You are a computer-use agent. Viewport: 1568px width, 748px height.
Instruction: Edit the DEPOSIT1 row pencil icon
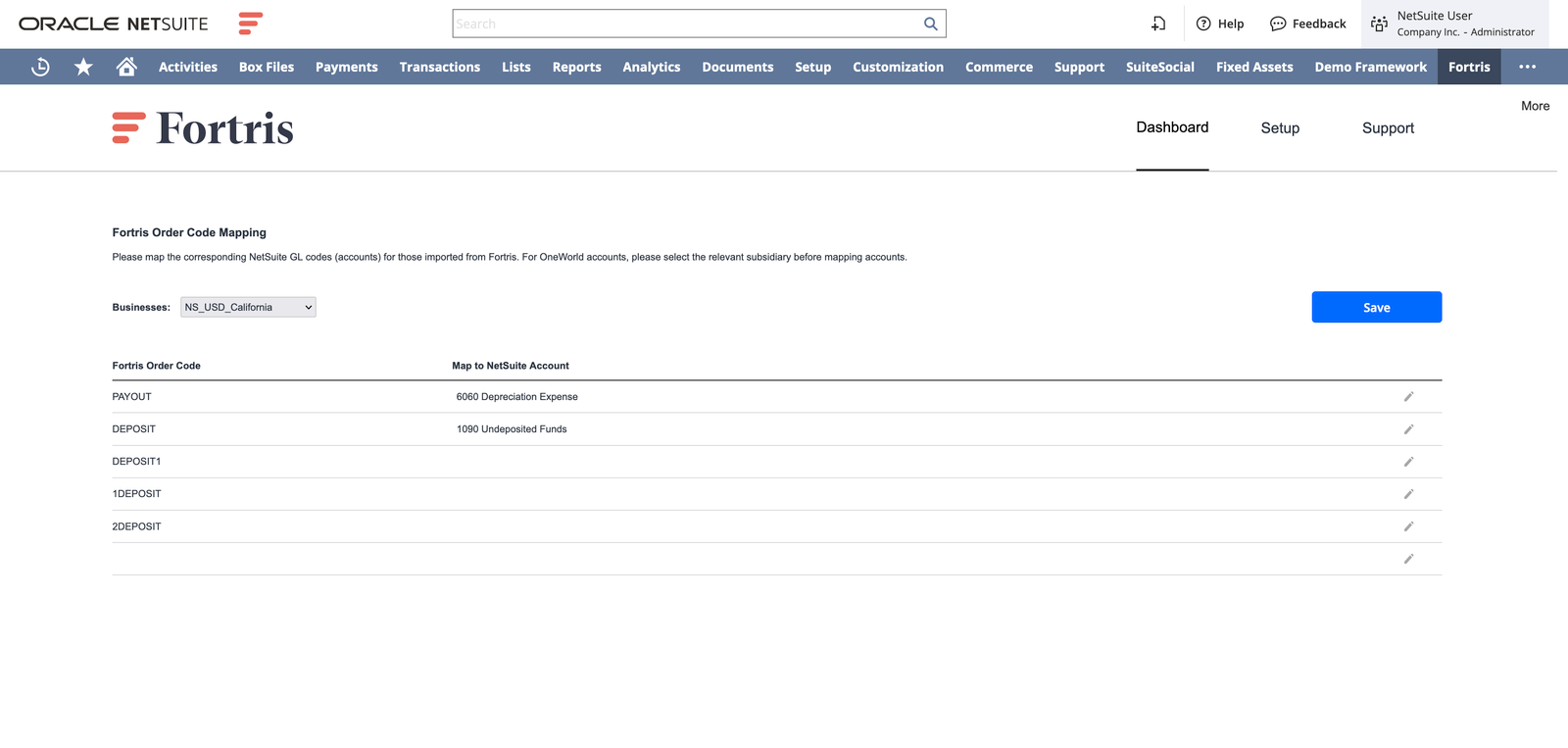pos(1408,462)
